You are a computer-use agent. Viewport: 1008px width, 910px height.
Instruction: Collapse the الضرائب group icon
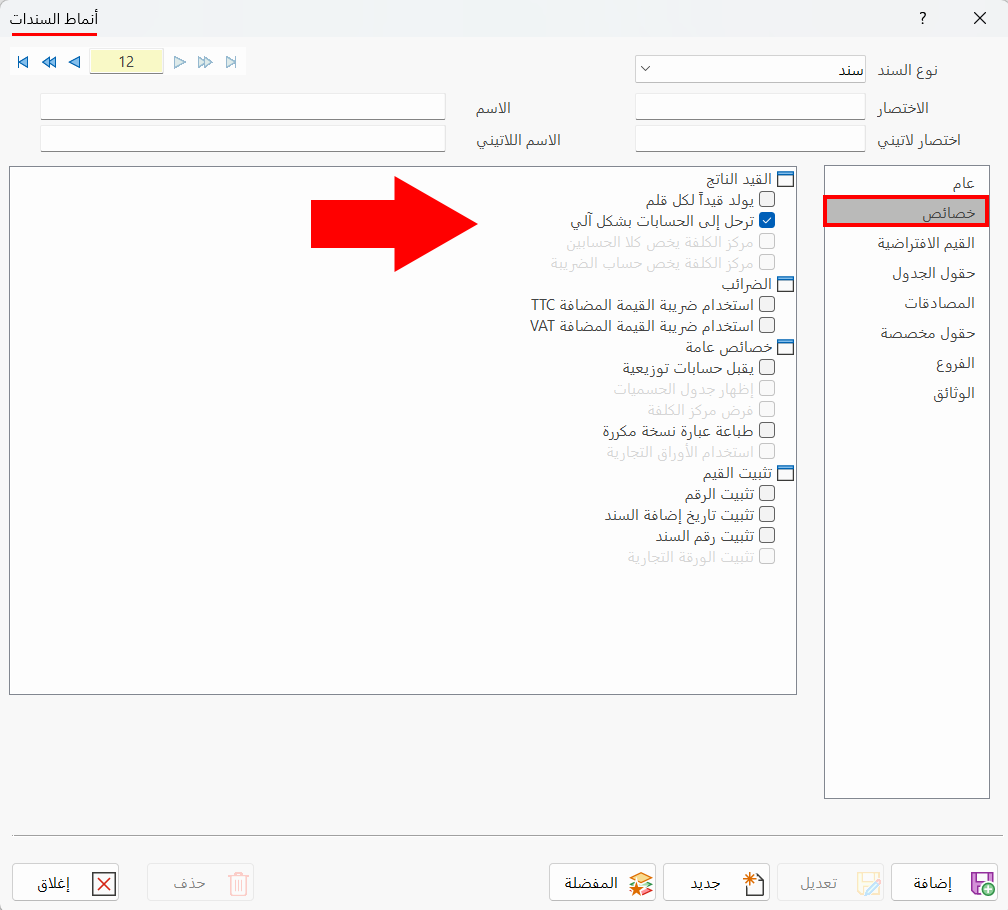786,284
